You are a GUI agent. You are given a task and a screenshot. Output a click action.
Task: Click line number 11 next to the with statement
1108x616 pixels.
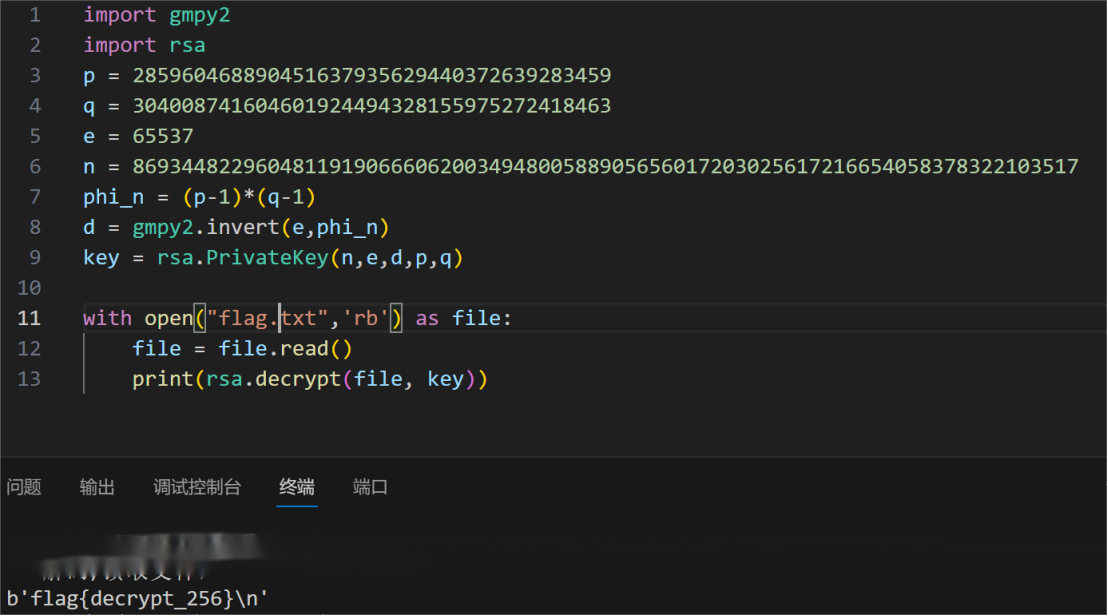coord(29,317)
